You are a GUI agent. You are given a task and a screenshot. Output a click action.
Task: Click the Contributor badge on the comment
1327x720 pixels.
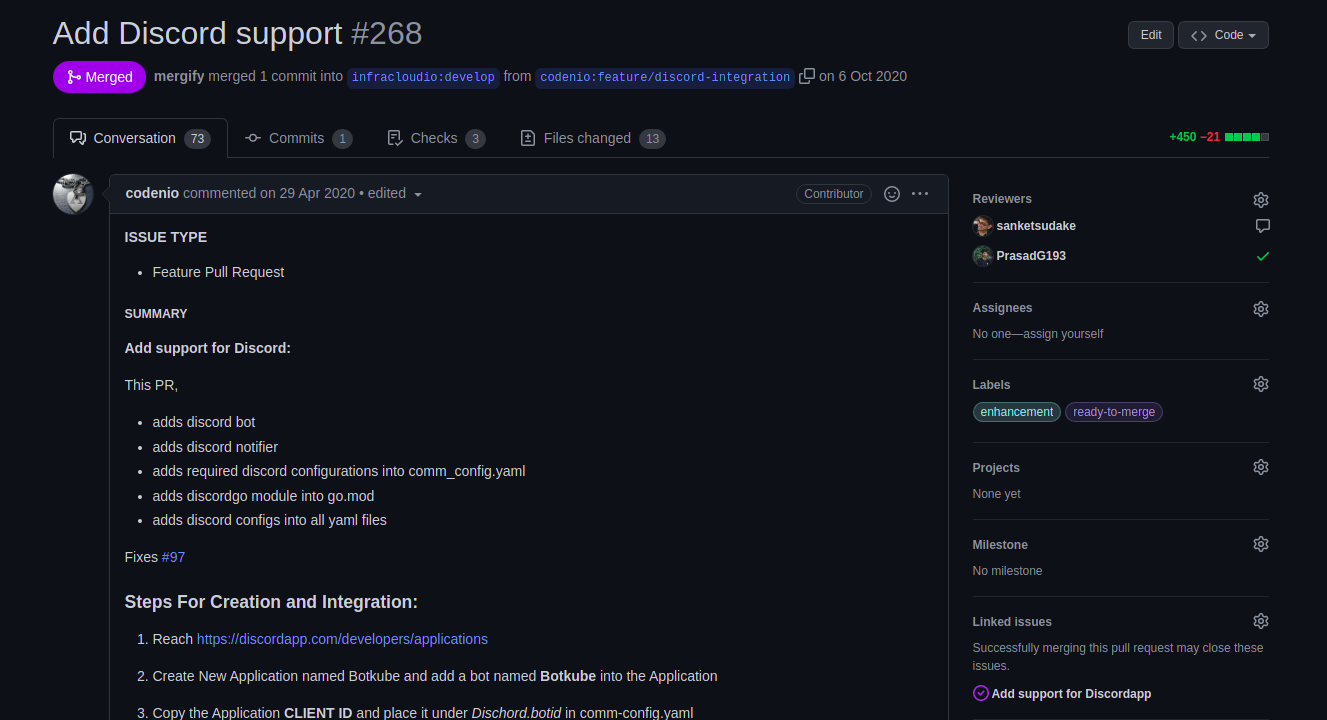[834, 194]
